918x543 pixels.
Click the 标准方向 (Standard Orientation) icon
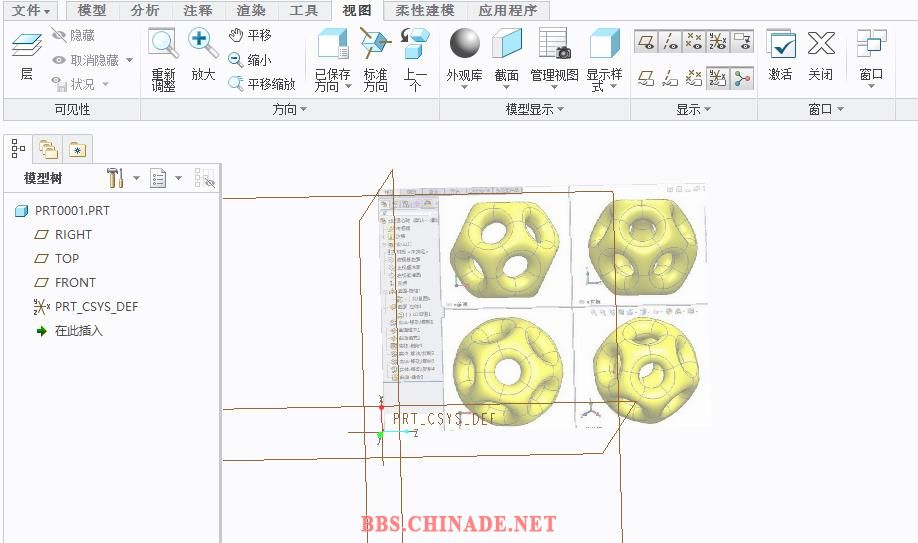[x=375, y=45]
